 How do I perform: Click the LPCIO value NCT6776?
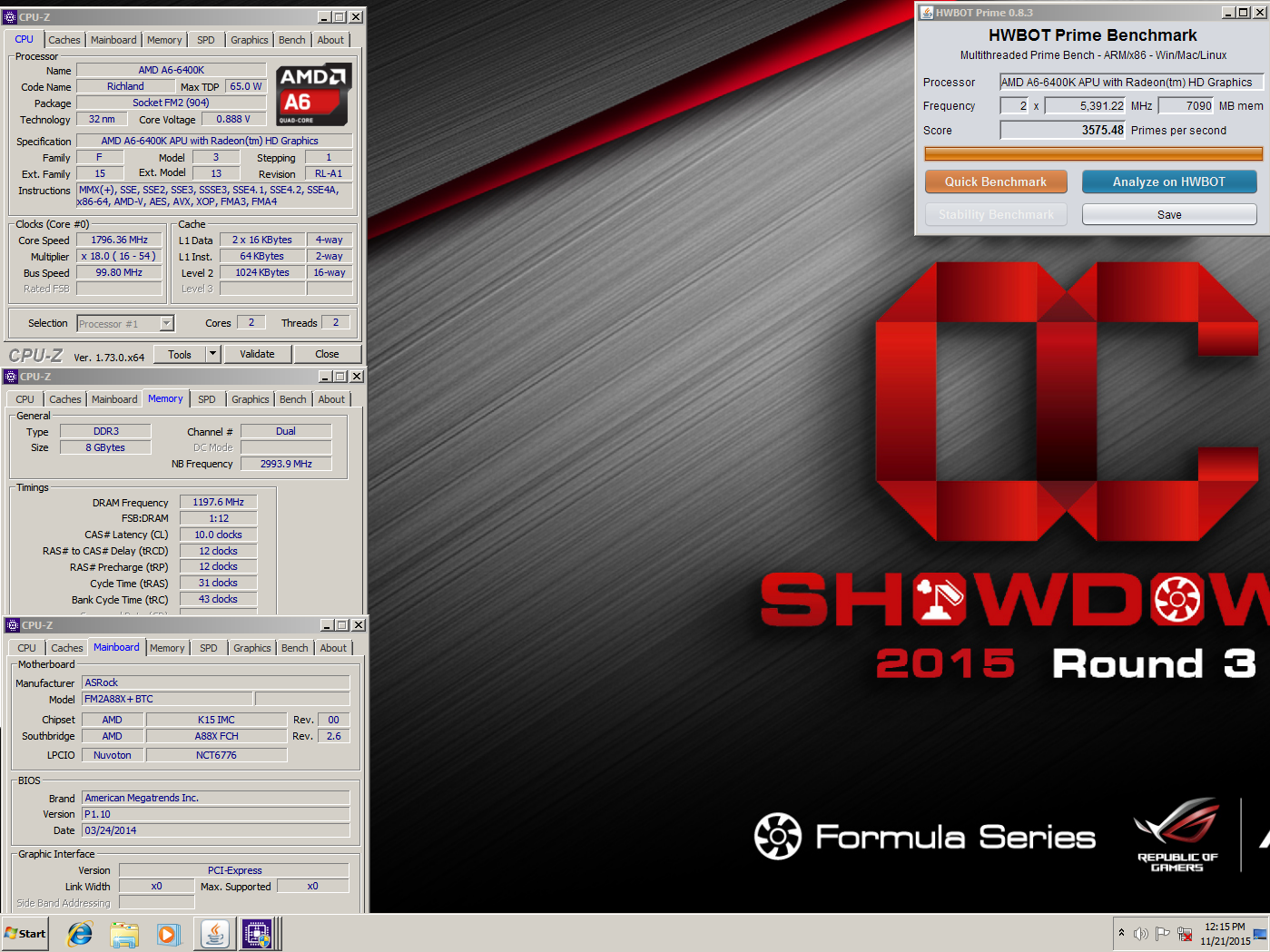pyautogui.click(x=216, y=755)
